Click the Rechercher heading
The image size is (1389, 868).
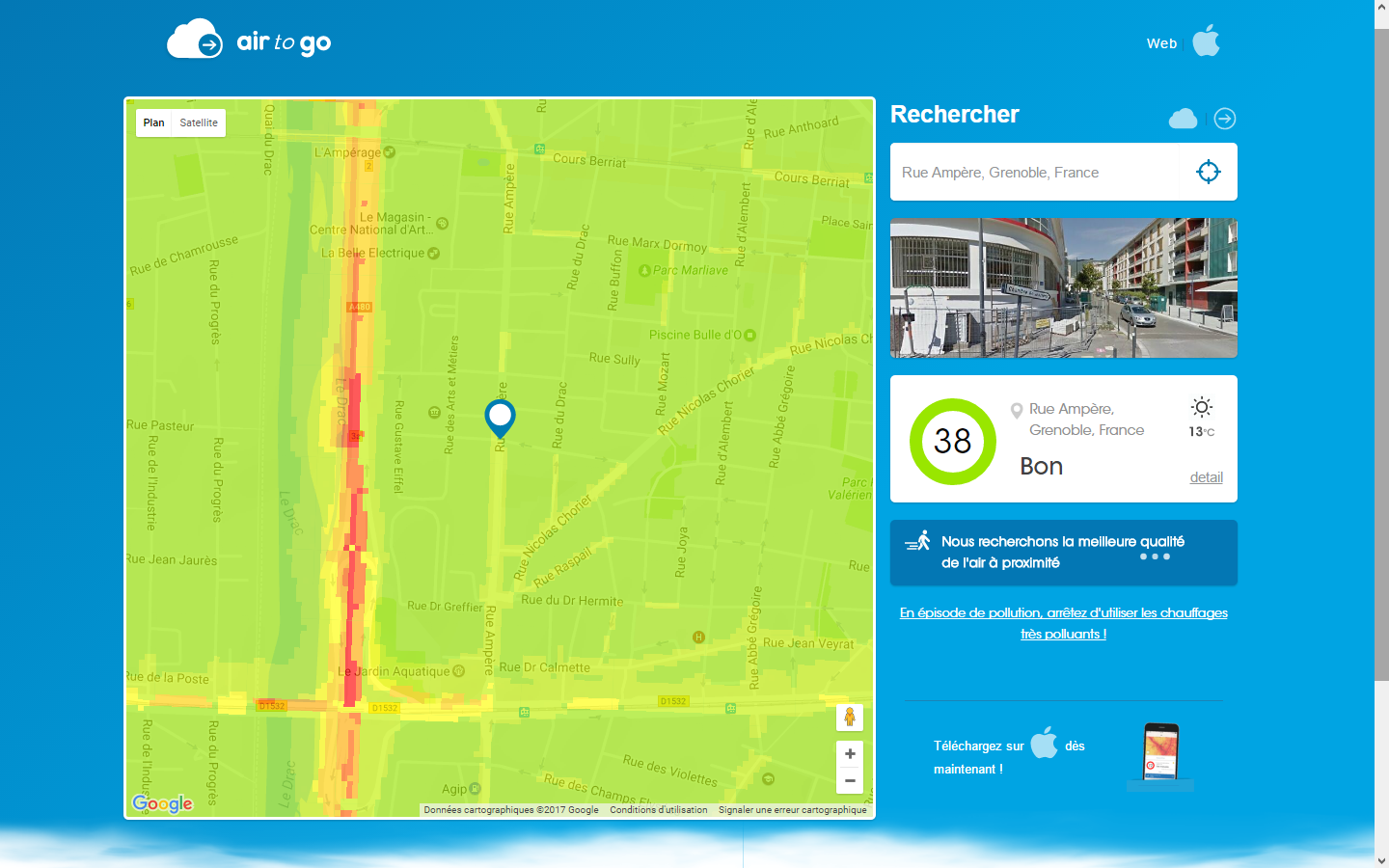(x=954, y=115)
